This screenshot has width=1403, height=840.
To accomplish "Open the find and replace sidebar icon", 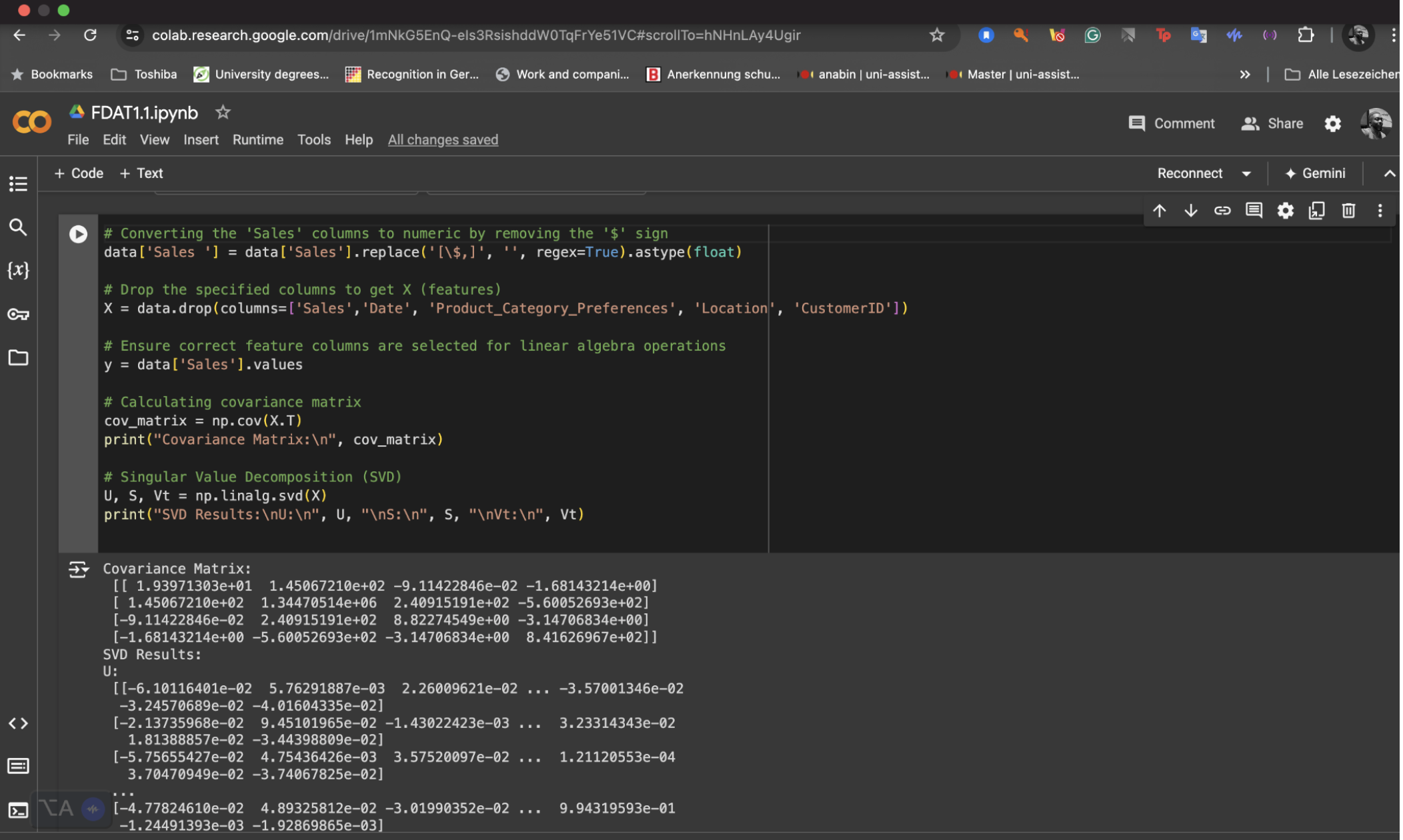I will click(18, 227).
